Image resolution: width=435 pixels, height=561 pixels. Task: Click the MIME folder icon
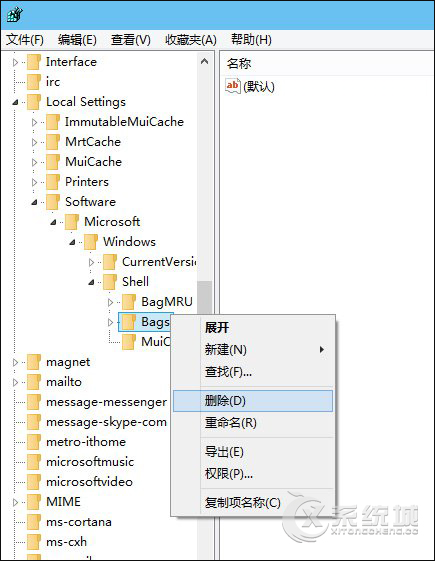coord(34,502)
